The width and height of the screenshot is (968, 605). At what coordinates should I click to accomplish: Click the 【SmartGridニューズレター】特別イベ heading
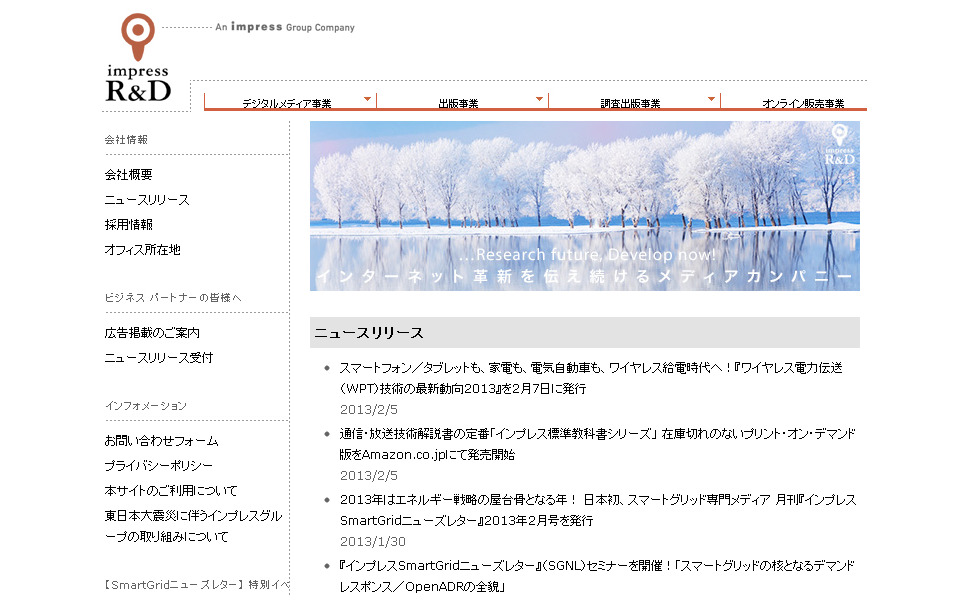click(x=196, y=585)
